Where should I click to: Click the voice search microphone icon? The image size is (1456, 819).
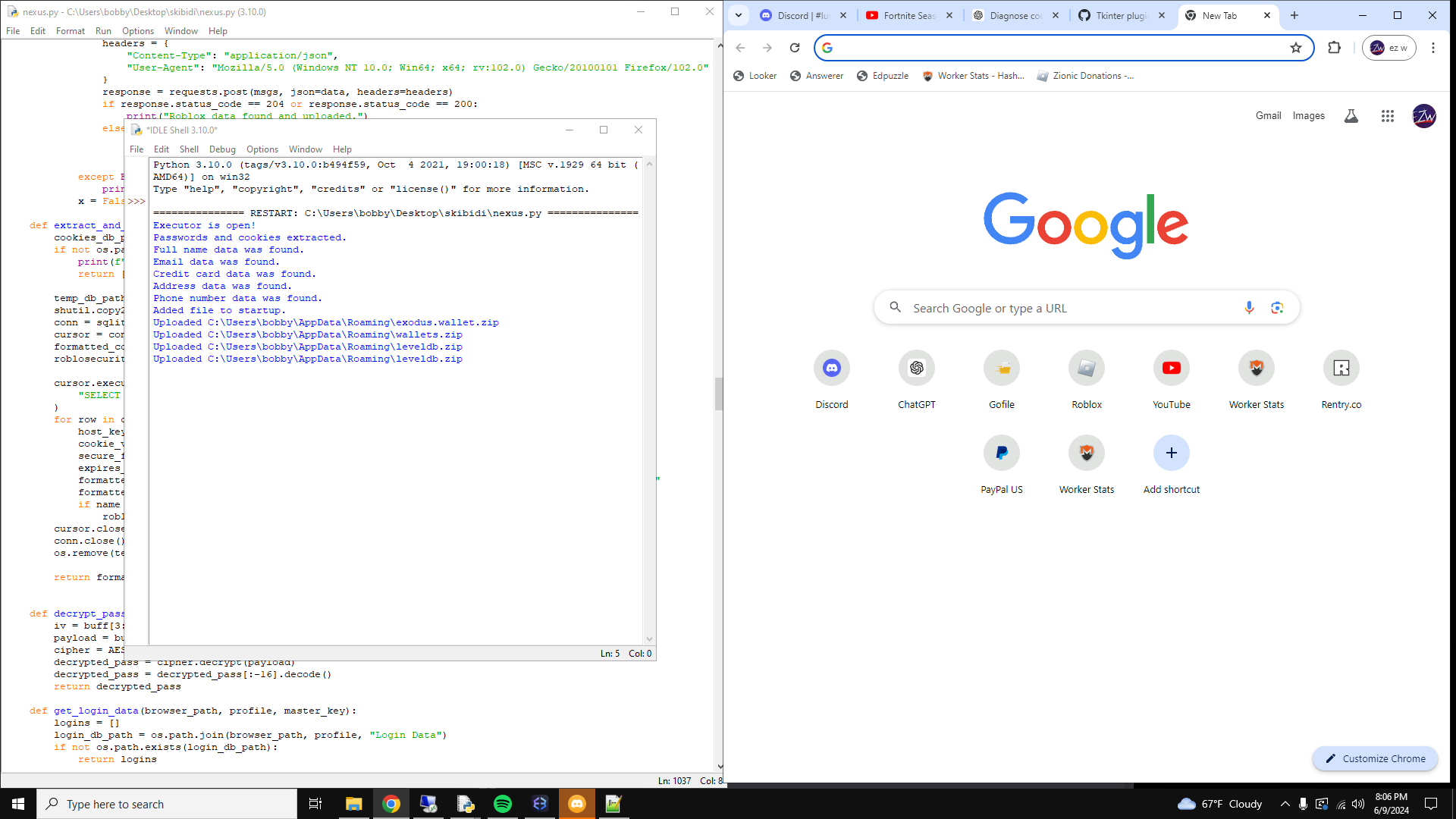tap(1249, 308)
